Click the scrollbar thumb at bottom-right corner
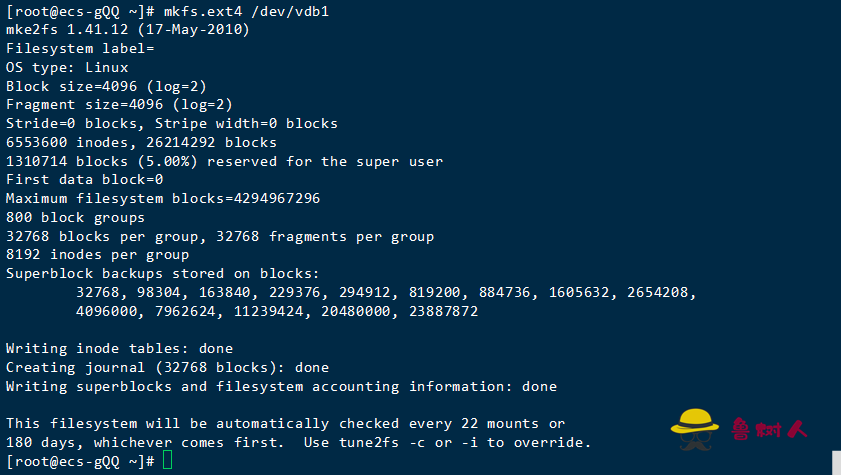 click(836, 463)
